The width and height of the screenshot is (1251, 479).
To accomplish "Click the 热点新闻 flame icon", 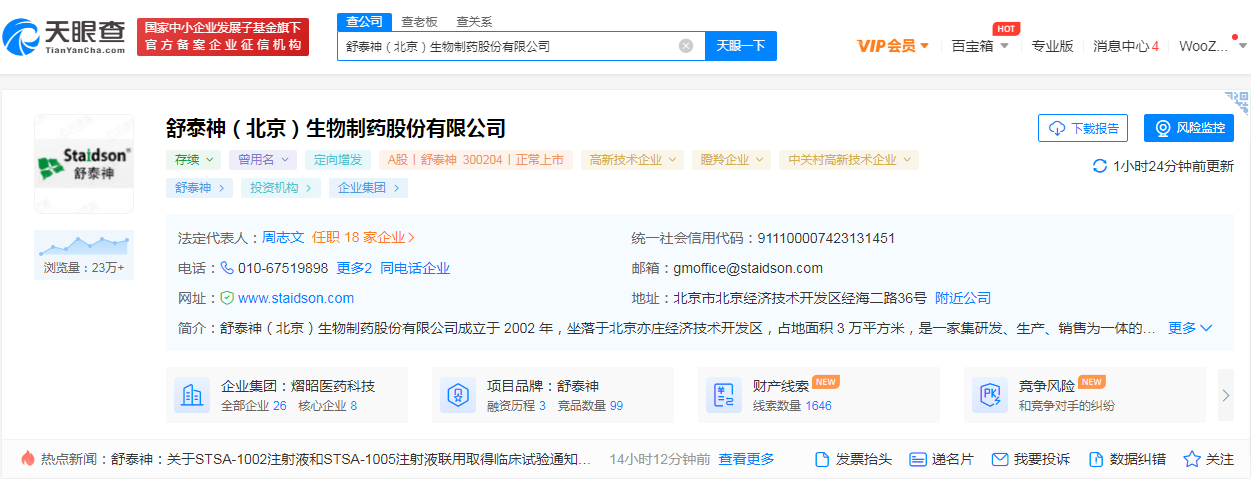I will pyautogui.click(x=27, y=459).
